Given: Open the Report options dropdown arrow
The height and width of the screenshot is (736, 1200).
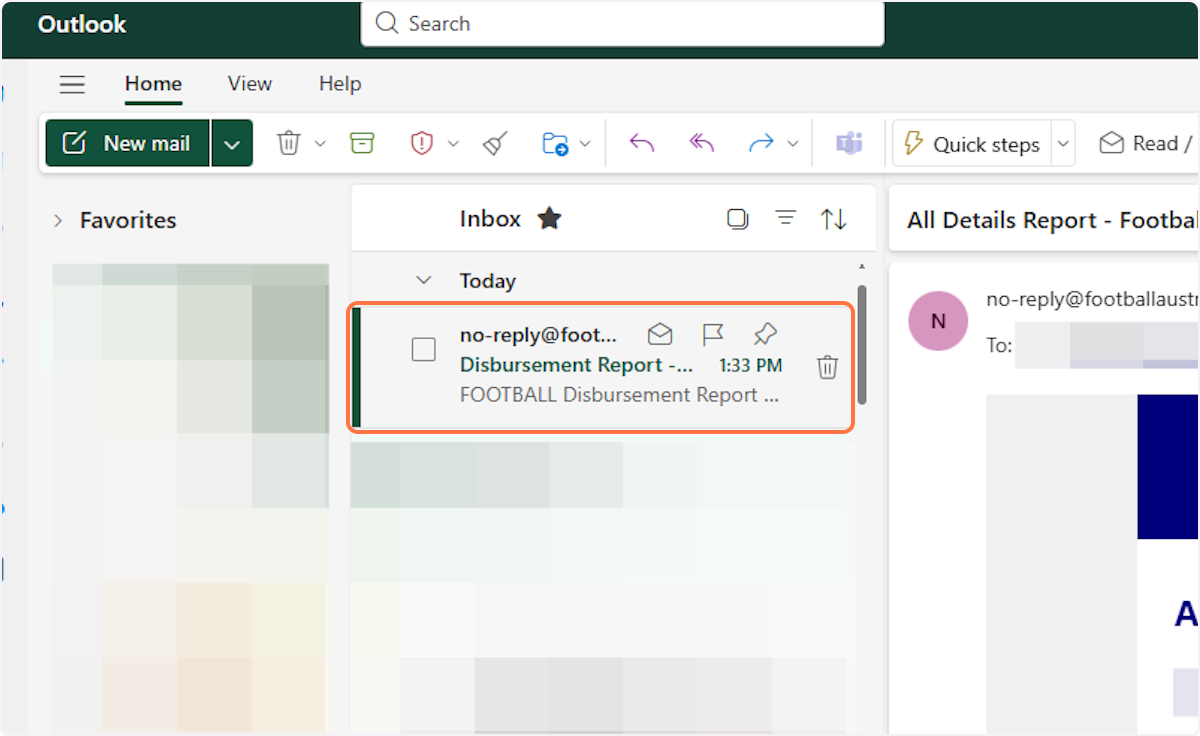Looking at the screenshot, I should [x=453, y=144].
